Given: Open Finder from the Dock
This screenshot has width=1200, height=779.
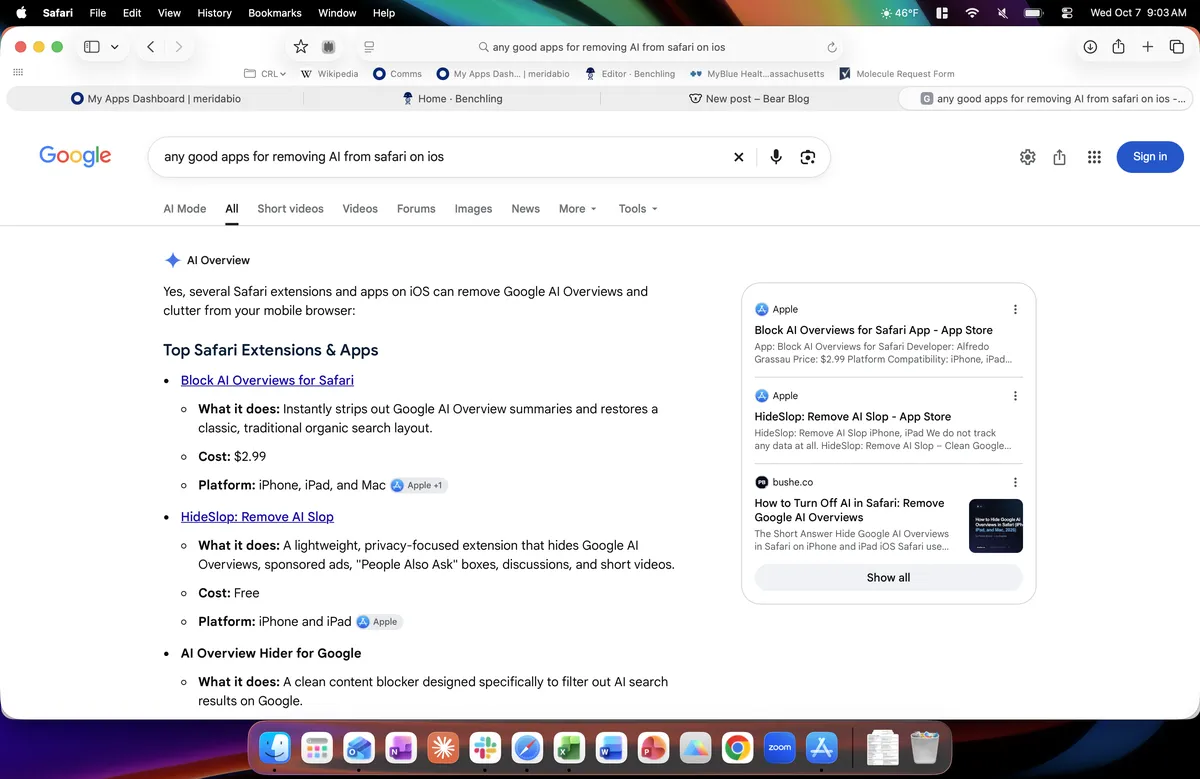Looking at the screenshot, I should tap(275, 747).
